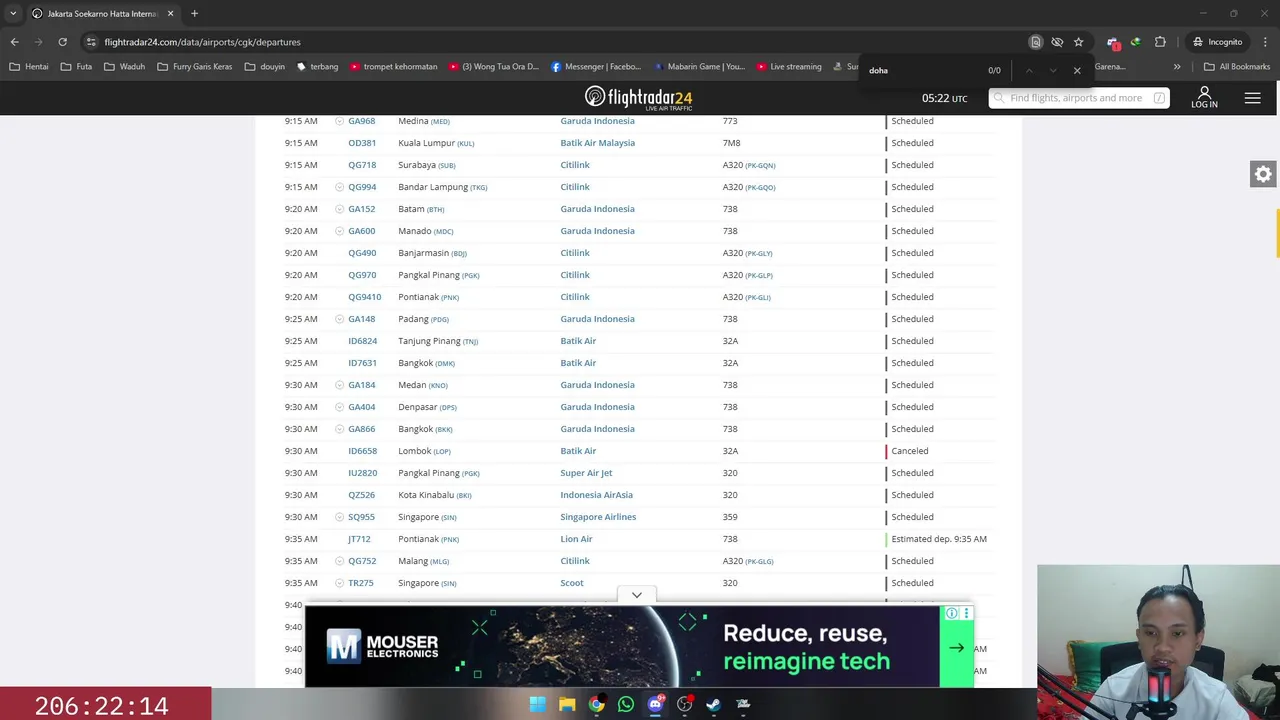Close the find-in-page bar
This screenshot has width=1280, height=720.
coord(1077,70)
